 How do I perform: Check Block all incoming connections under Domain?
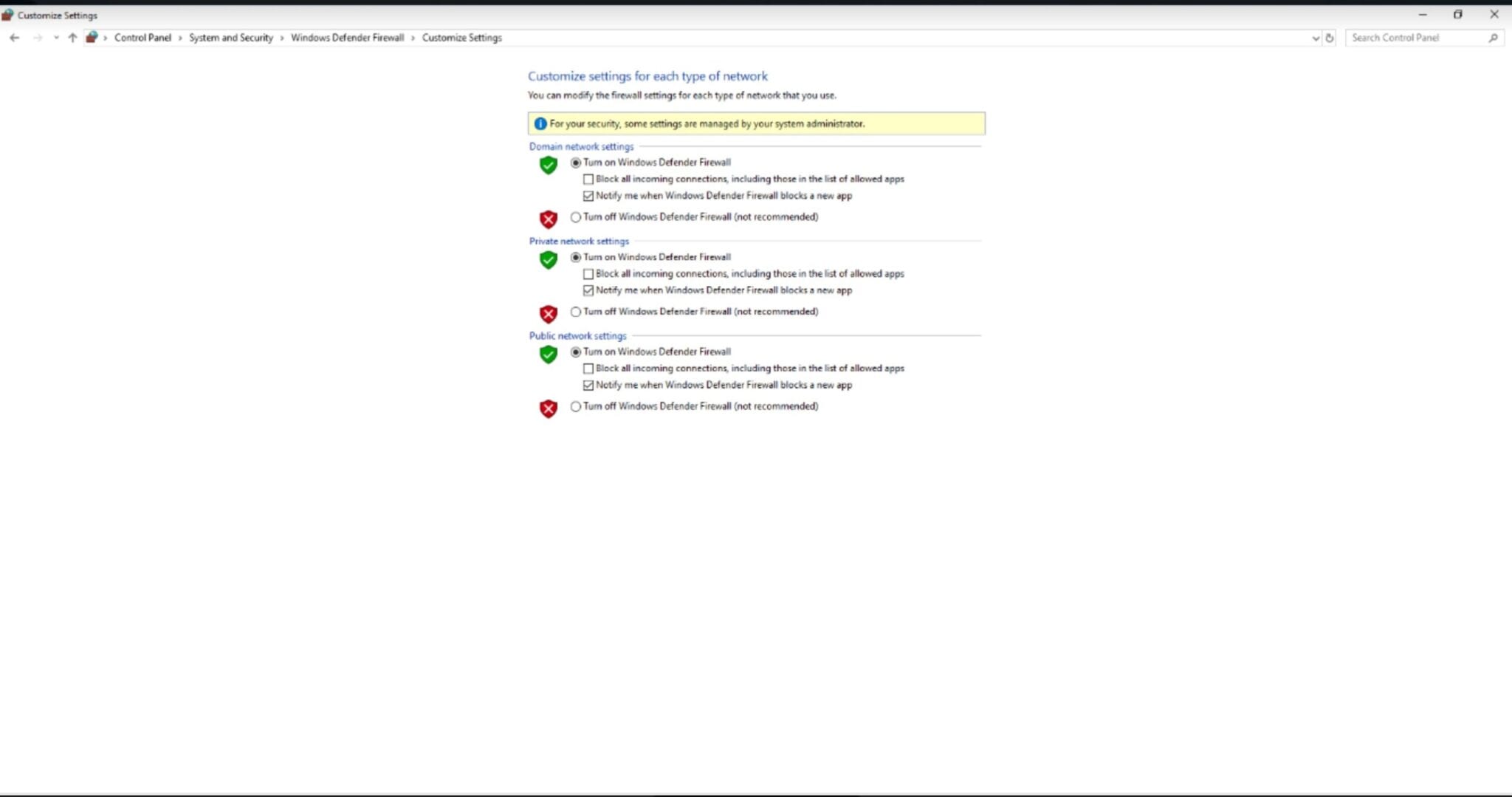[588, 179]
